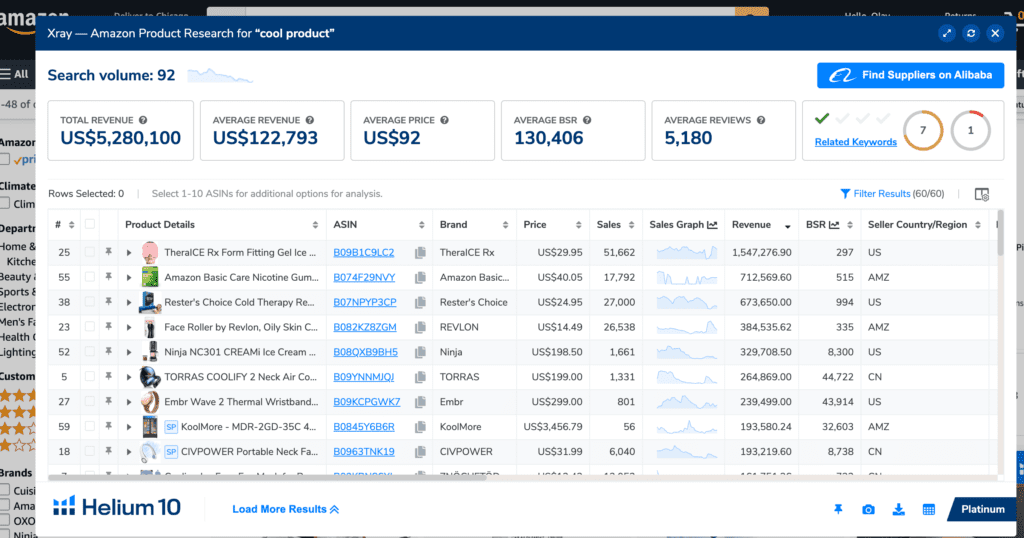Expand the CIVPOWER Portable Neck Fan row
The height and width of the screenshot is (538, 1024).
[x=129, y=451]
